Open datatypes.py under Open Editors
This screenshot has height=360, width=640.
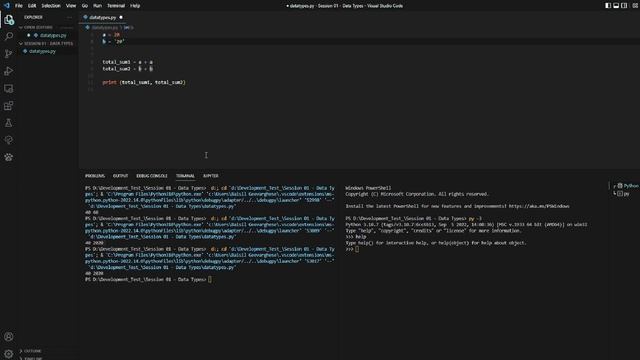[52, 36]
